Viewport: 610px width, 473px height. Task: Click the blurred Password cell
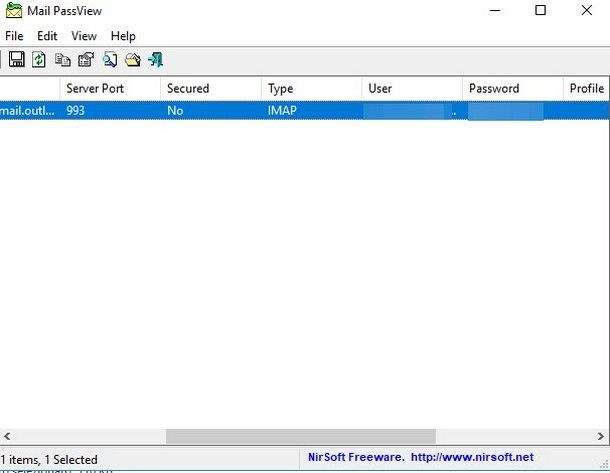(505, 111)
